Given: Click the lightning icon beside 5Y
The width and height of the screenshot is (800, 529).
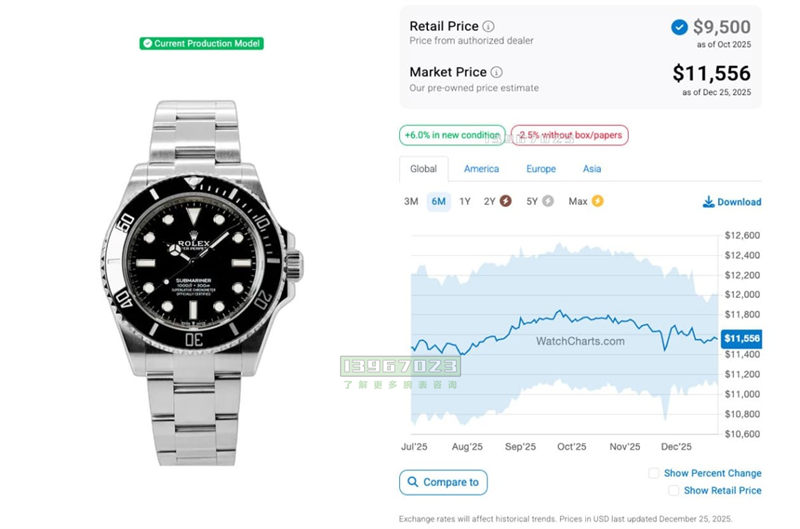Looking at the screenshot, I should 547,201.
